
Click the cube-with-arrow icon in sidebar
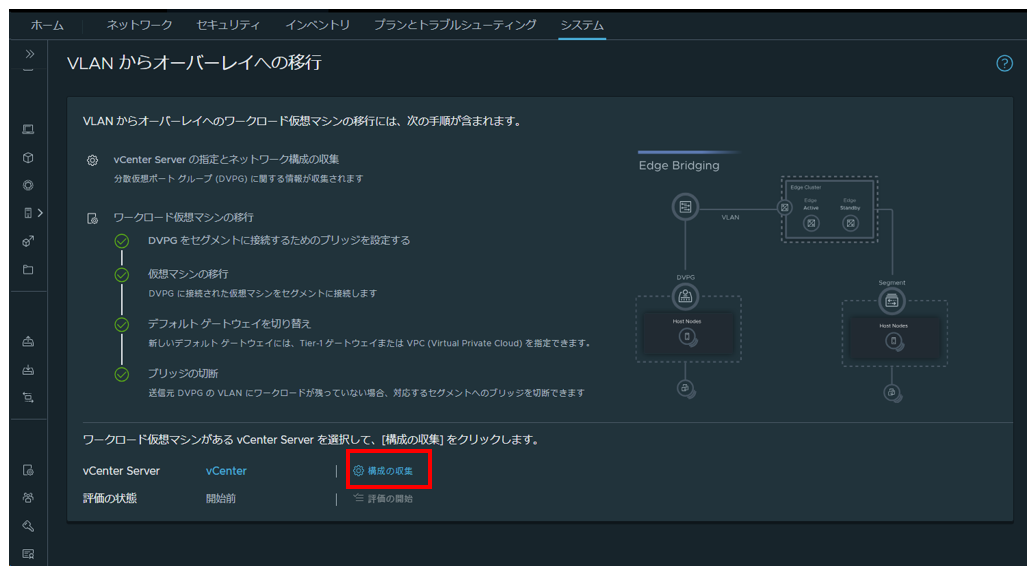(28, 241)
